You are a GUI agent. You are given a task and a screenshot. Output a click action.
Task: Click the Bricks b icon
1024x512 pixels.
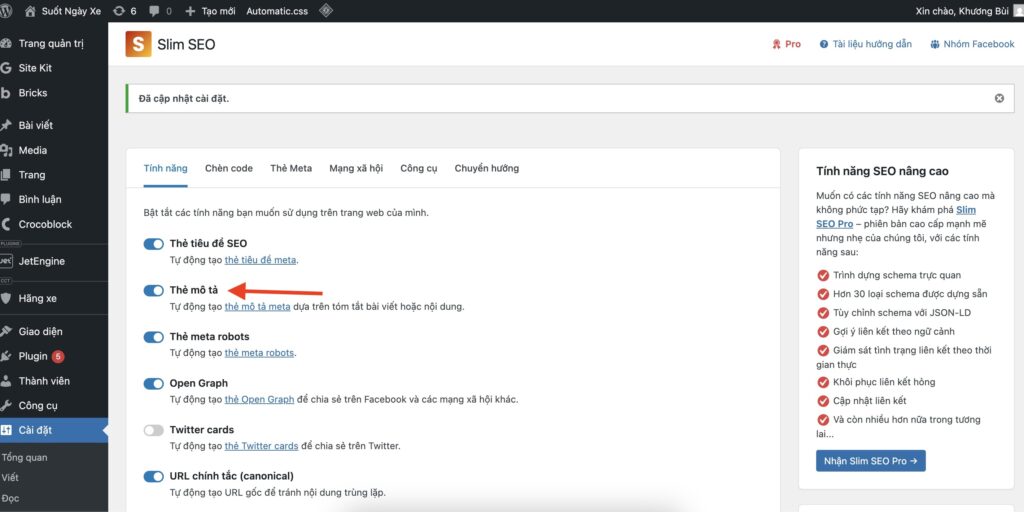coord(6,93)
